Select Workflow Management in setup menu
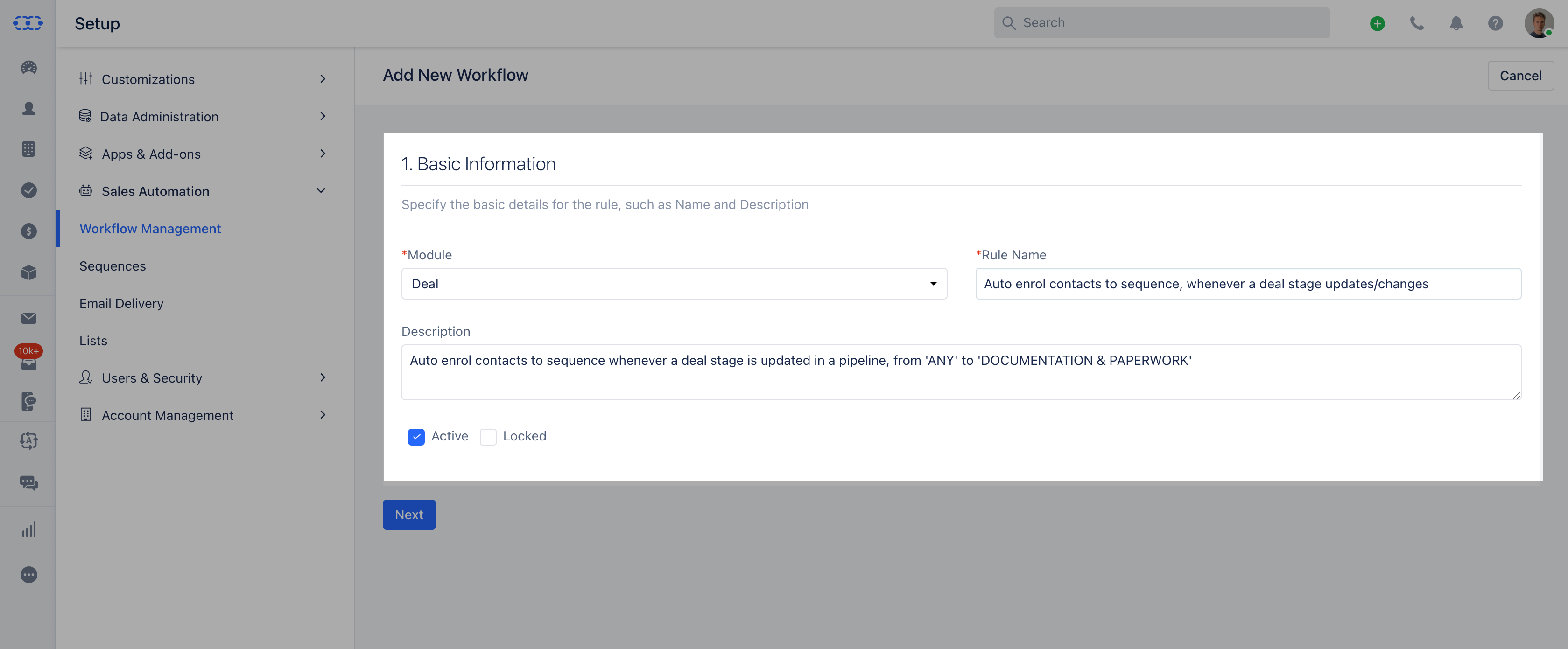 tap(150, 229)
